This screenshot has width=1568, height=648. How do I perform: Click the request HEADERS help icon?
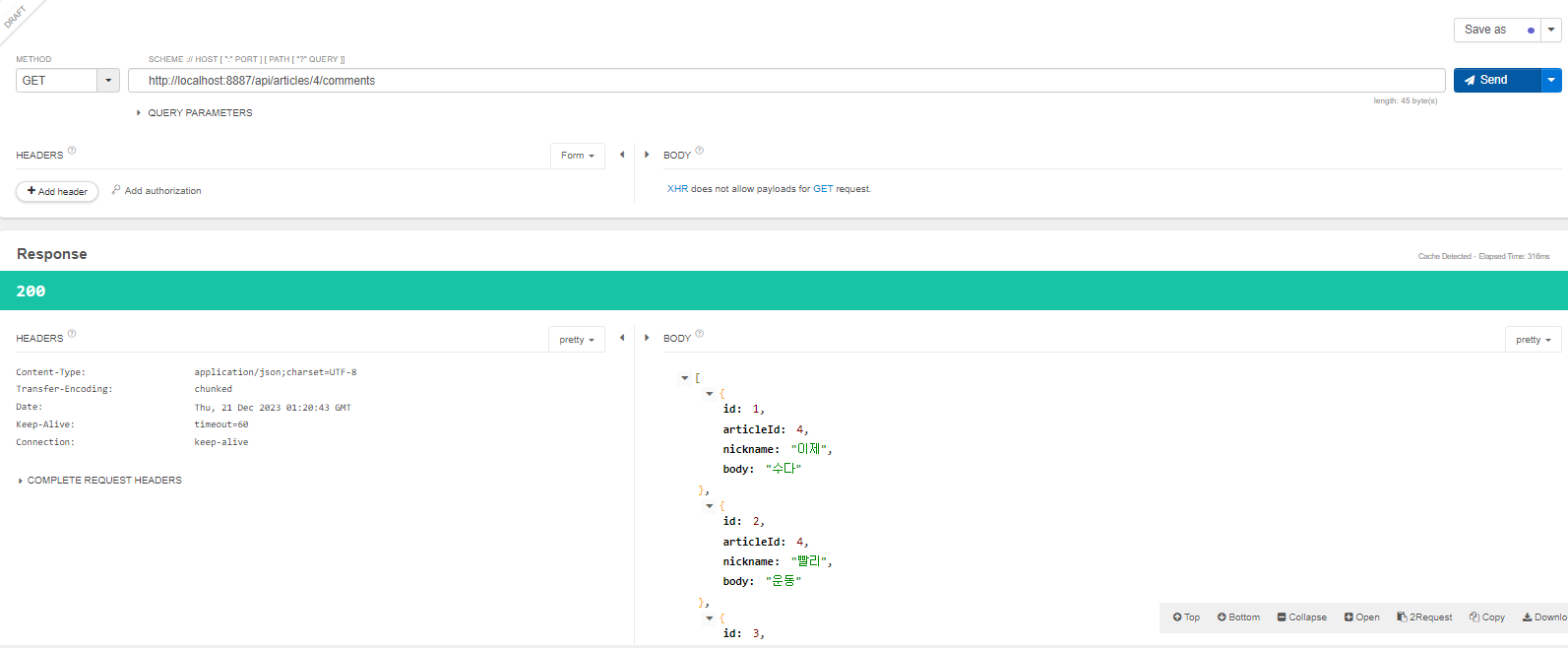(x=72, y=151)
